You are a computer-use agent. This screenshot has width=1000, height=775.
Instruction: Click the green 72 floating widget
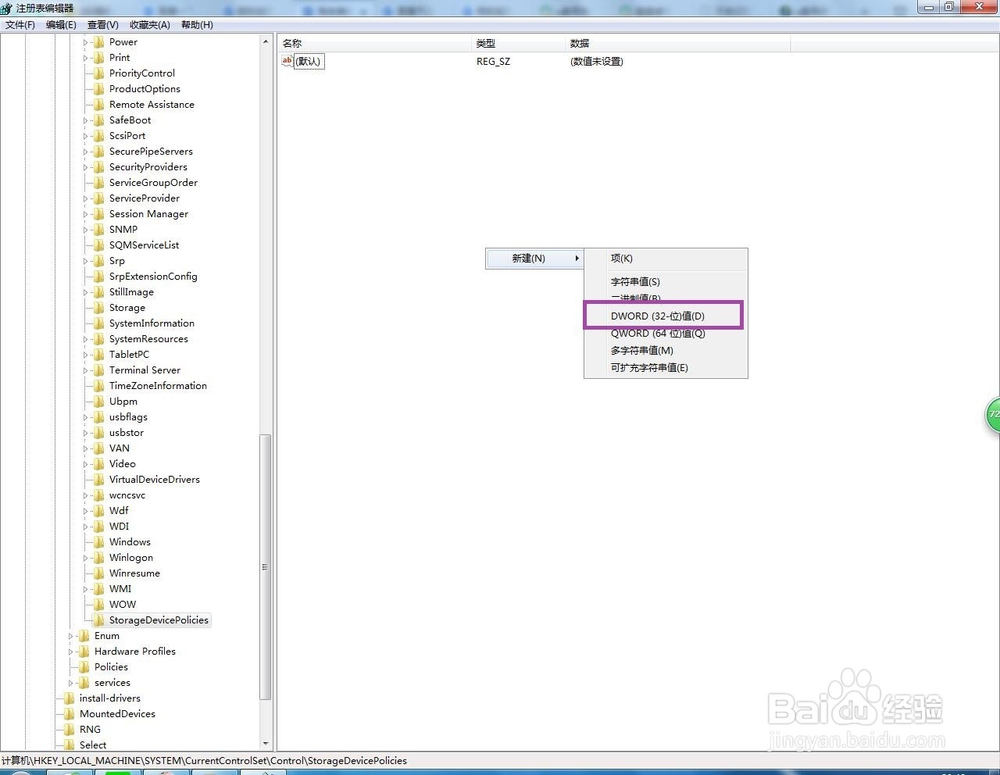(993, 415)
